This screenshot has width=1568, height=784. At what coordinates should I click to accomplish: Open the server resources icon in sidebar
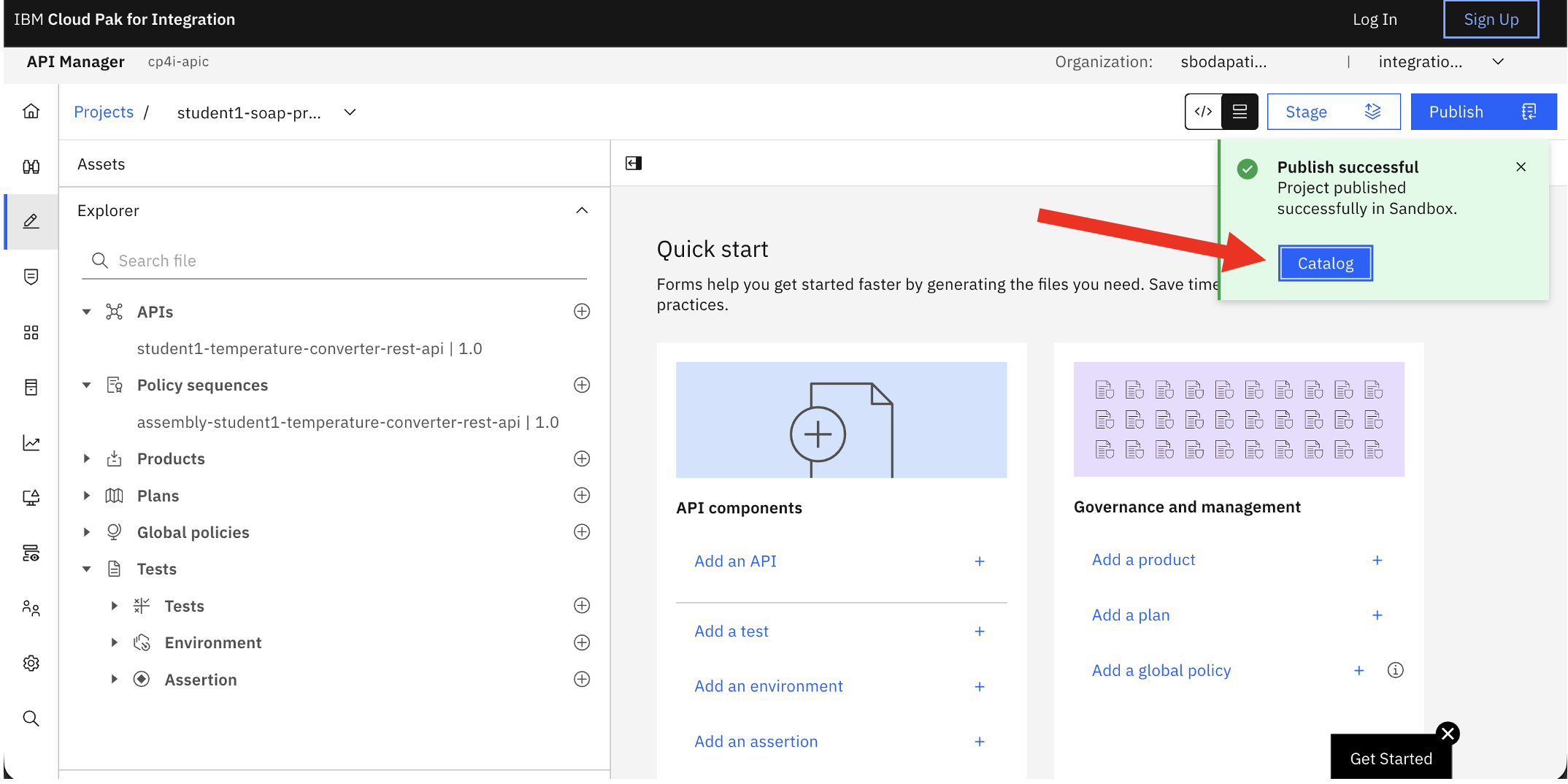(x=31, y=553)
